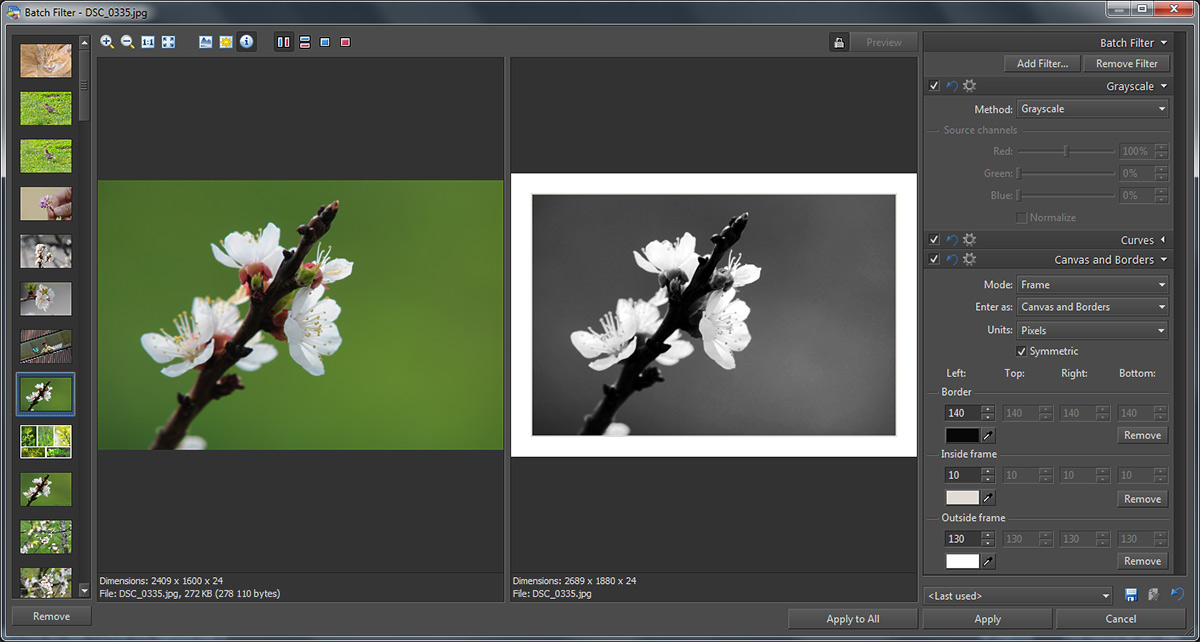The height and width of the screenshot is (642, 1200).
Task: Open the Units dropdown set to Pixels
Action: [x=1092, y=330]
